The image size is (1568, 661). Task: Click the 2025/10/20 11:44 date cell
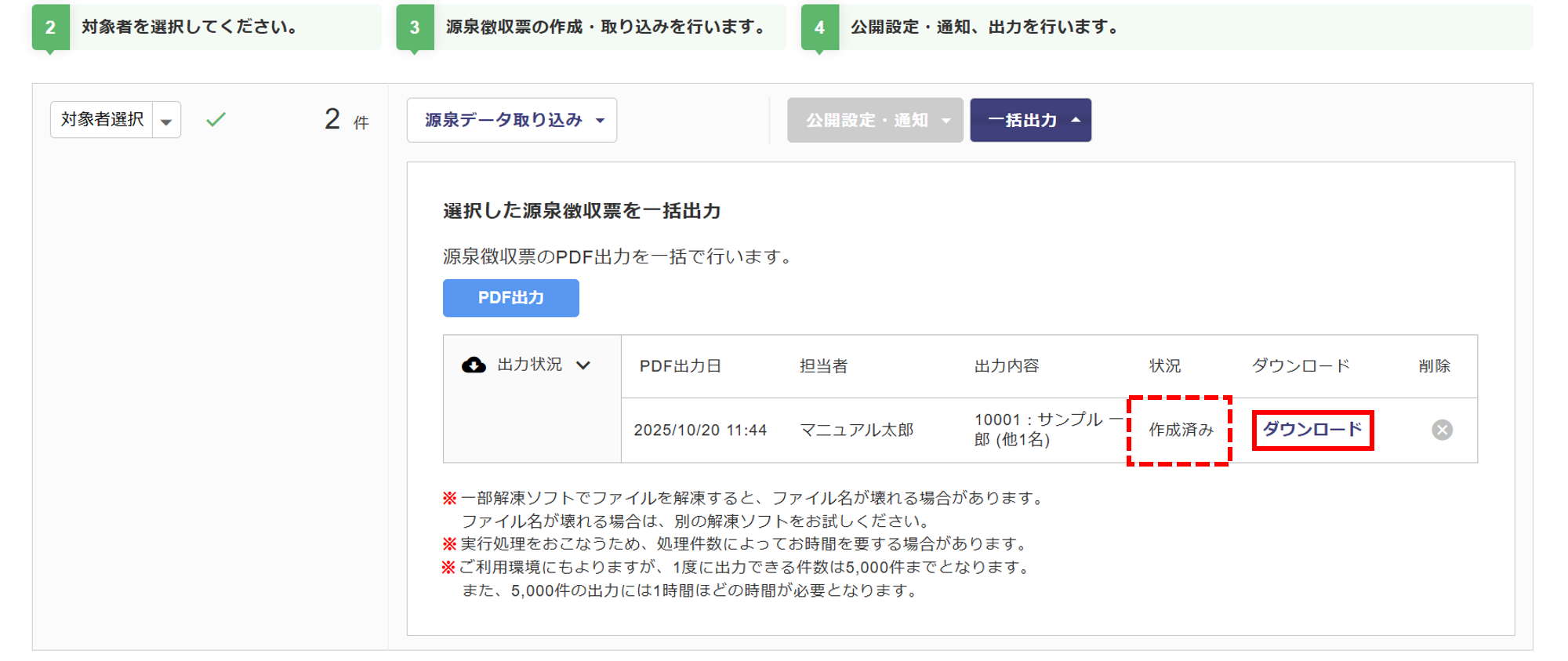(x=700, y=430)
